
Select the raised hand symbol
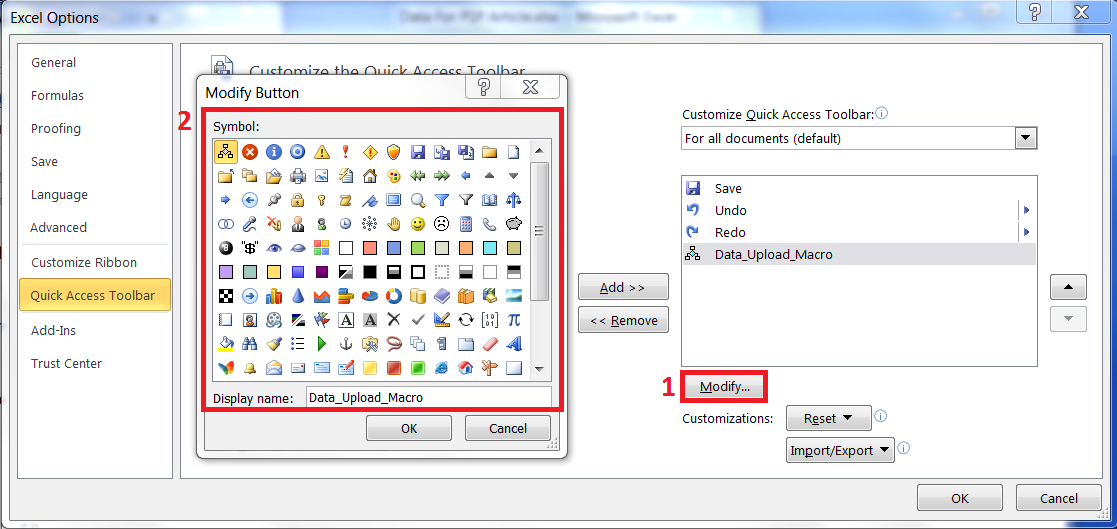(394, 224)
